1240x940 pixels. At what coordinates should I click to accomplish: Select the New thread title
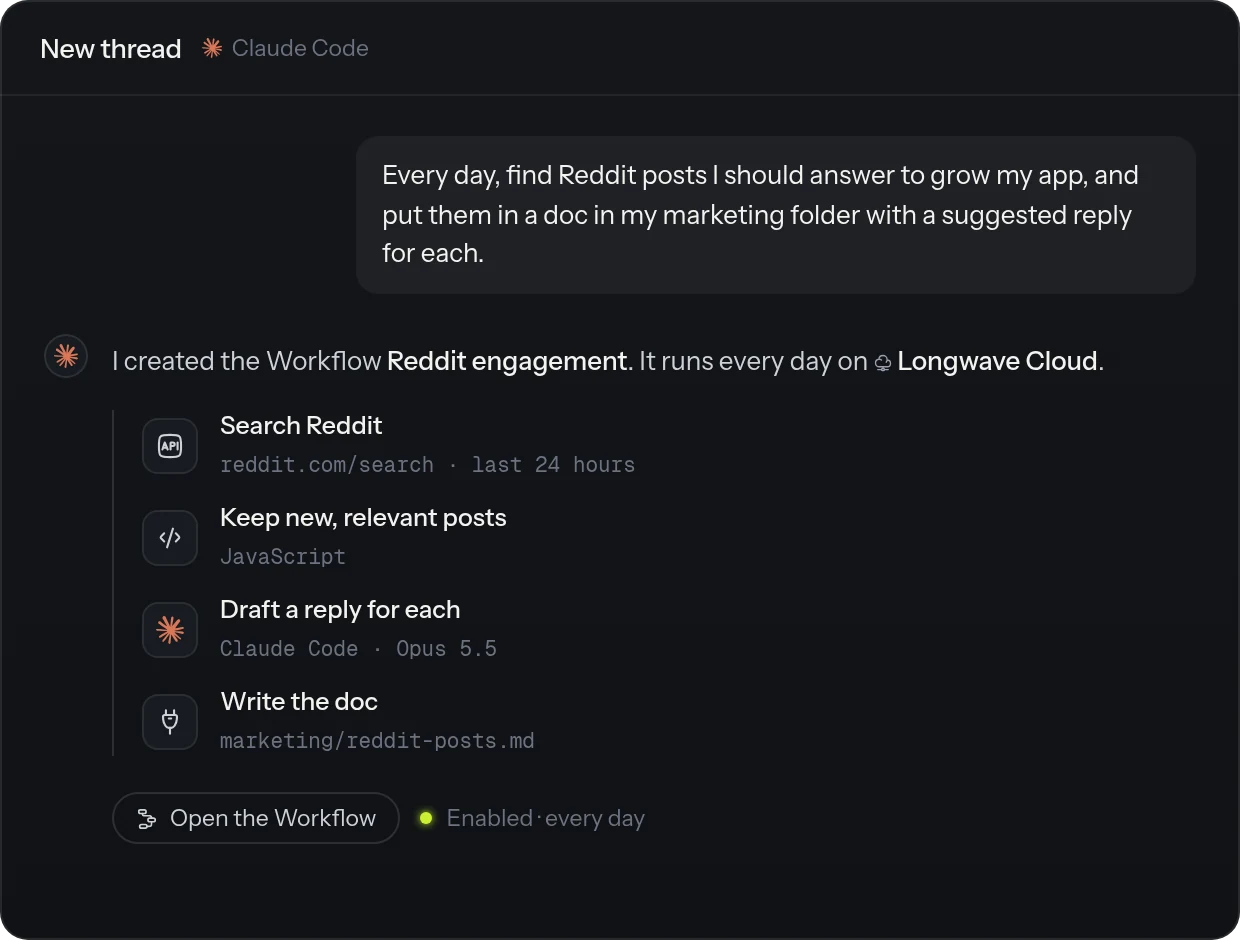pos(111,49)
